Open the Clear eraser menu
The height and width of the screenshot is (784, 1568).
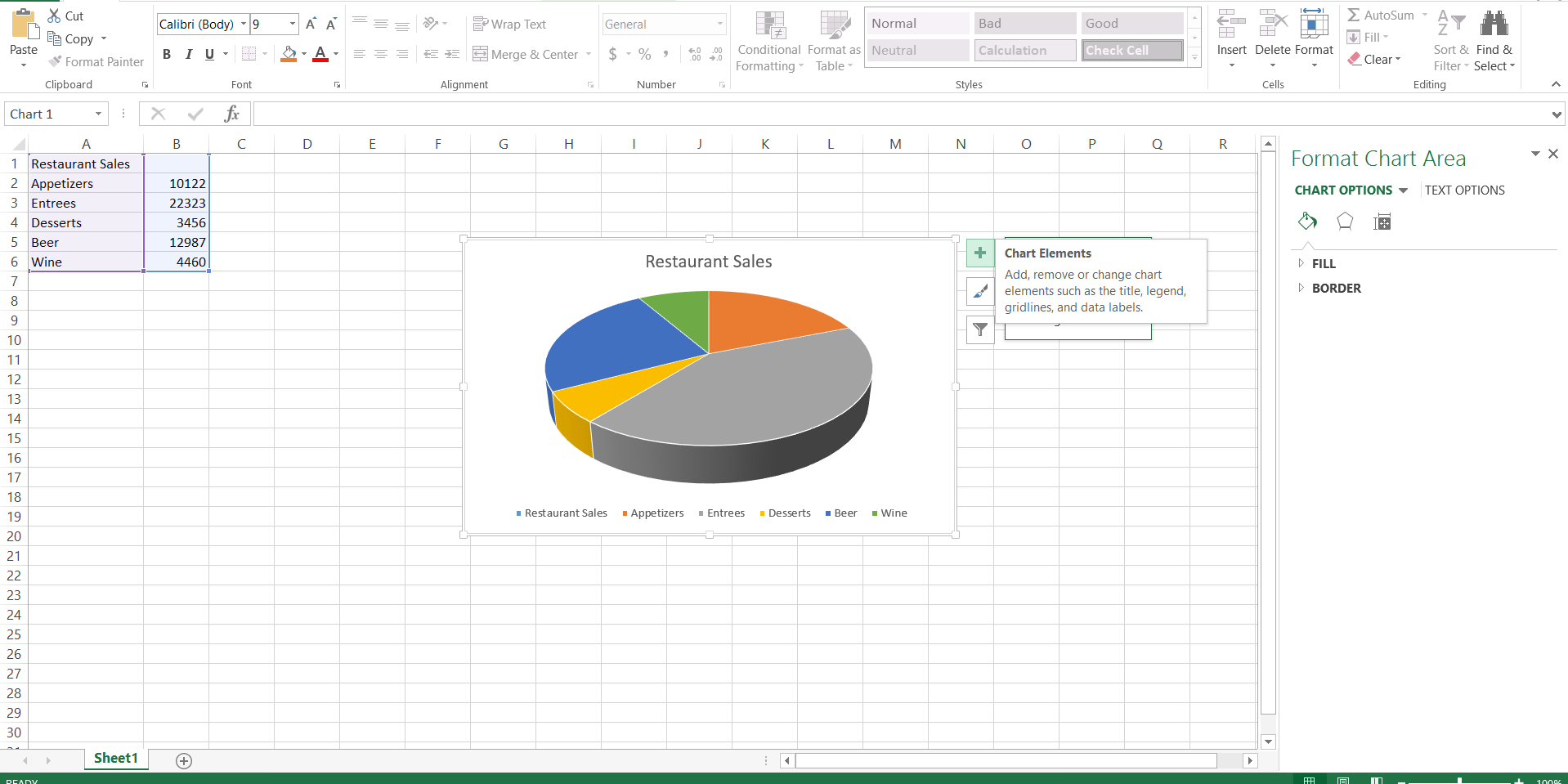point(1374,59)
